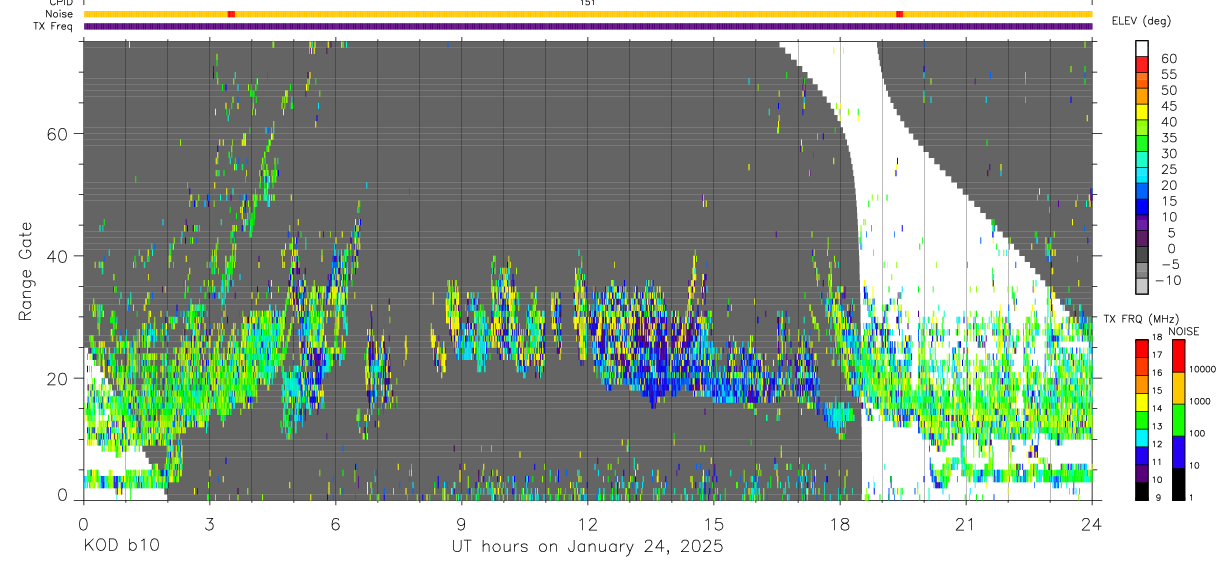Click the '24' tick on UT hours axis
1228x567 pixels.
coord(1092,523)
